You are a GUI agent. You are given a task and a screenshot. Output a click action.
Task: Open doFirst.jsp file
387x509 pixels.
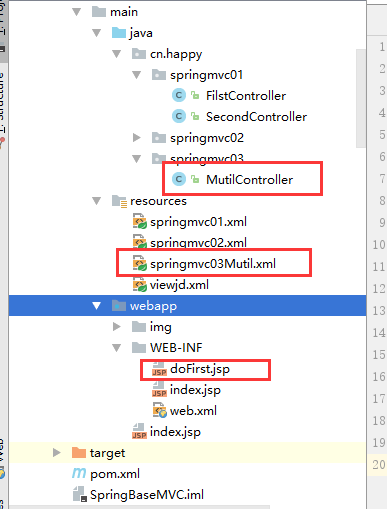(x=200, y=369)
